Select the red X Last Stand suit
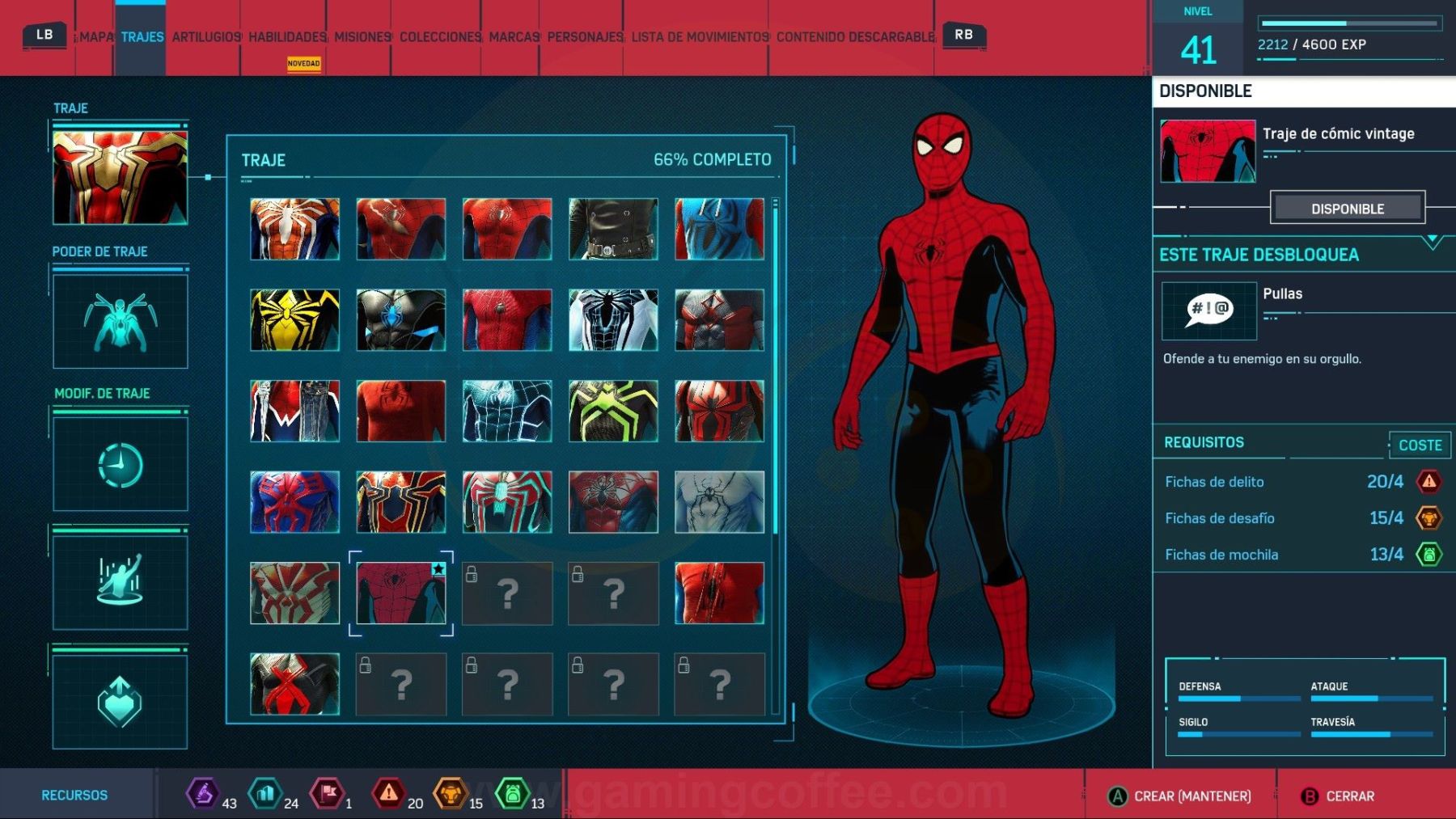This screenshot has height=819, width=1456. pos(294,684)
